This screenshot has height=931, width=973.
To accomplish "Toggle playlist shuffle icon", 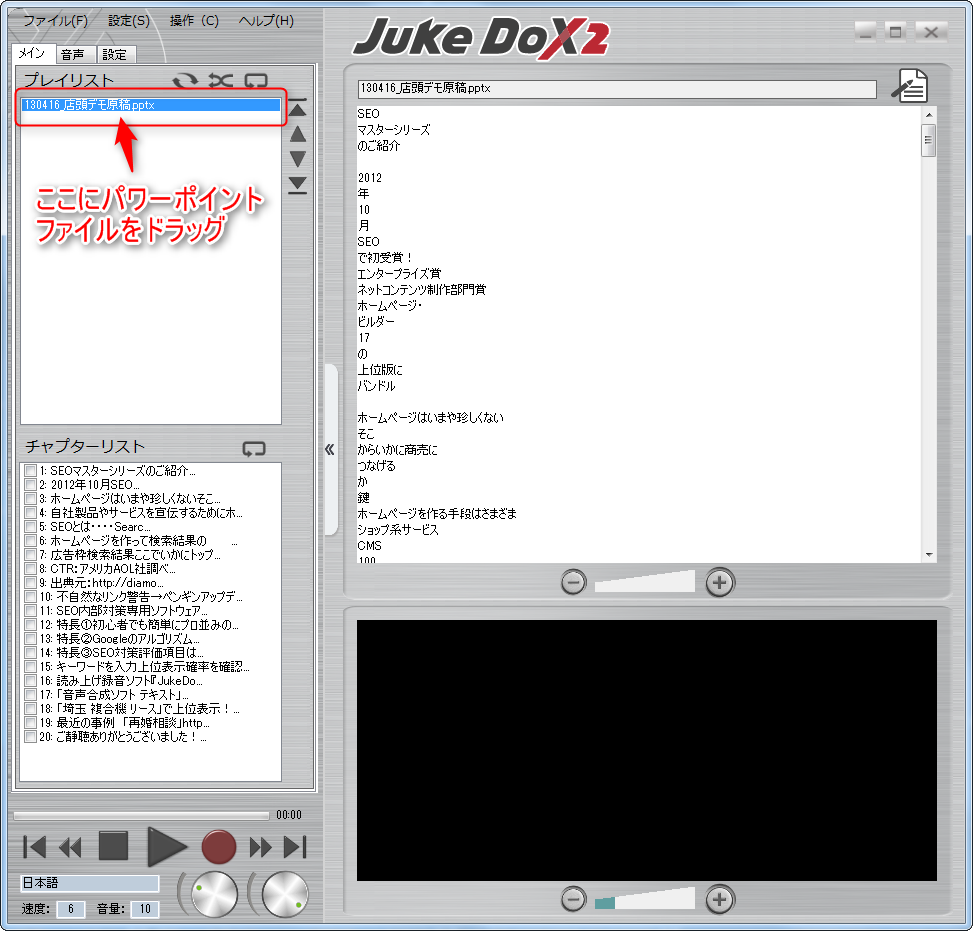I will pos(220,81).
